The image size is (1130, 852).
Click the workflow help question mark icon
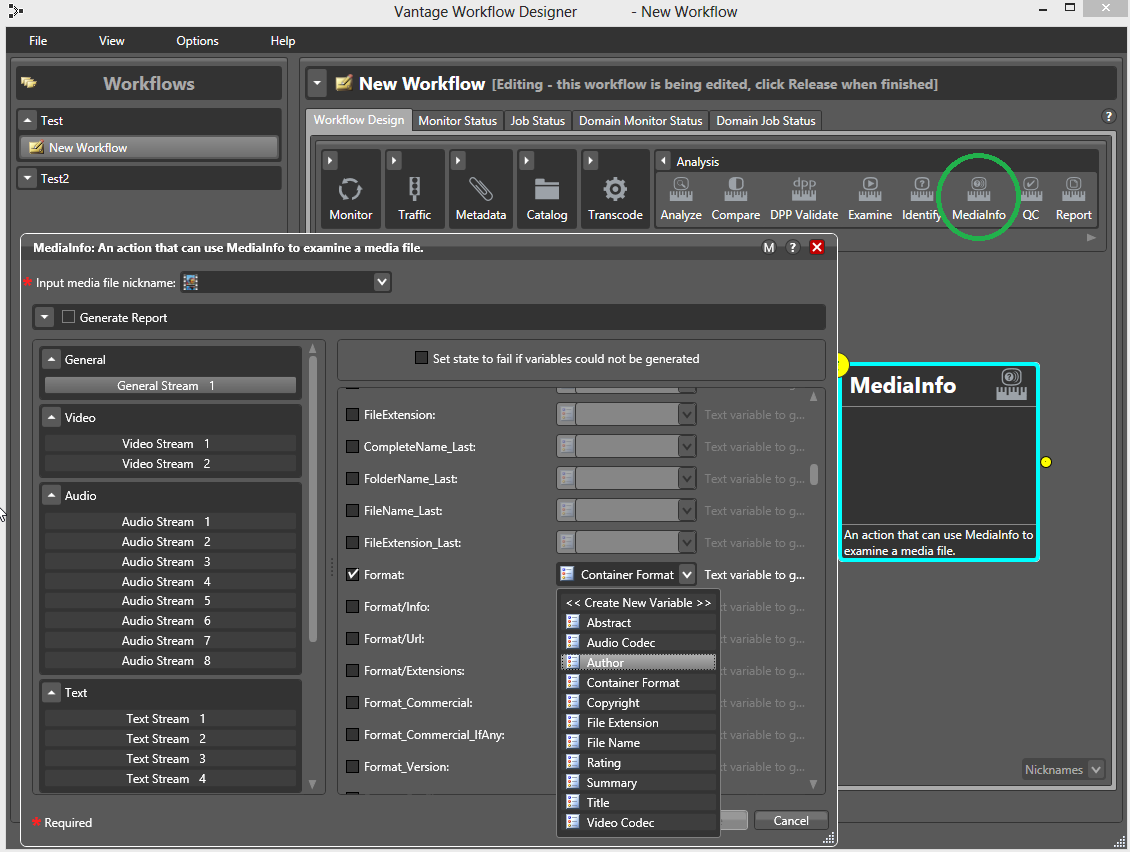tap(1108, 116)
